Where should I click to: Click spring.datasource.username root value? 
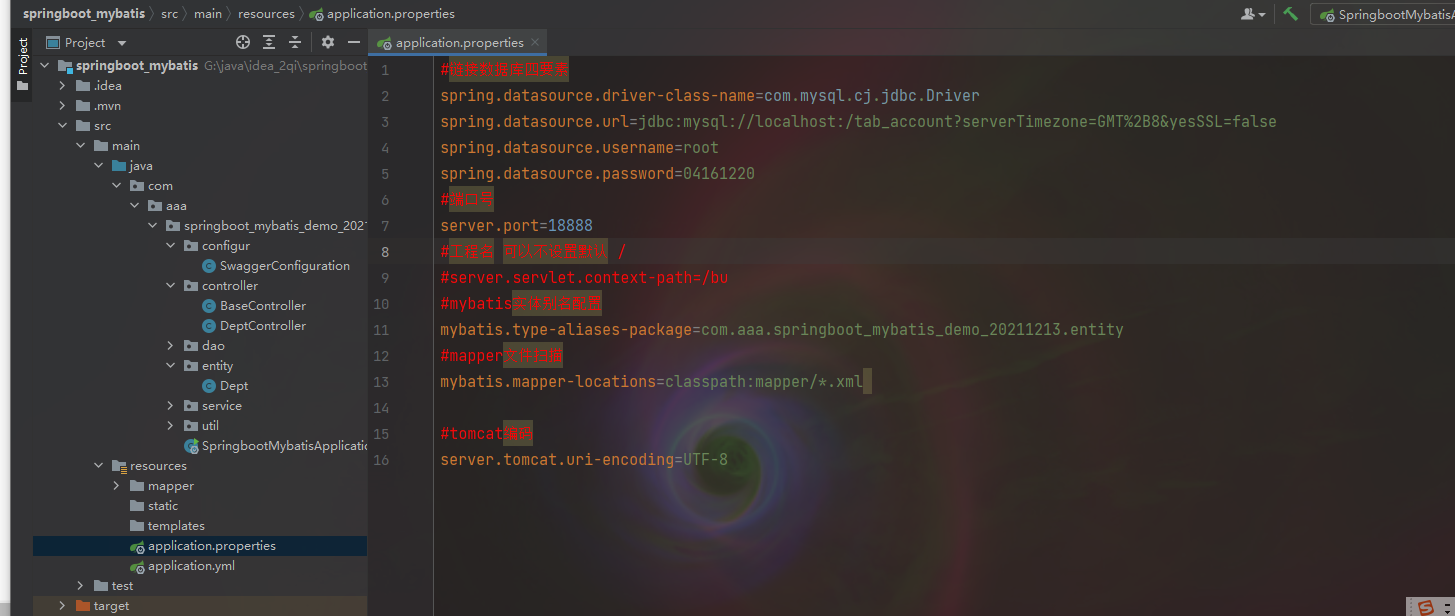click(701, 147)
